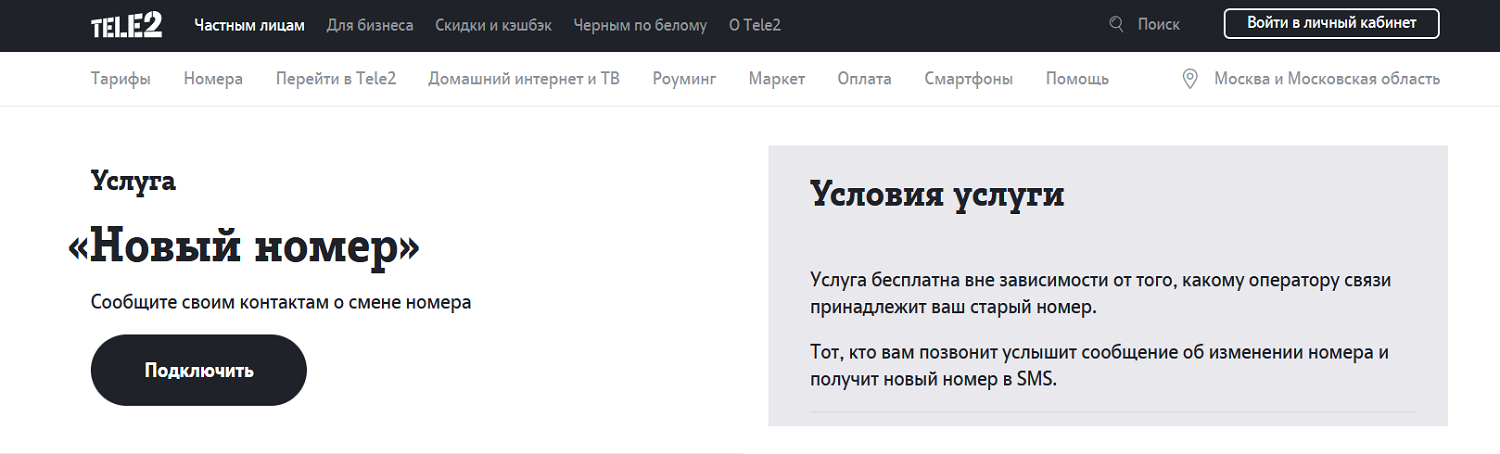Open the Тарифы menu item
Viewport: 1500px width, 454px height.
point(121,79)
